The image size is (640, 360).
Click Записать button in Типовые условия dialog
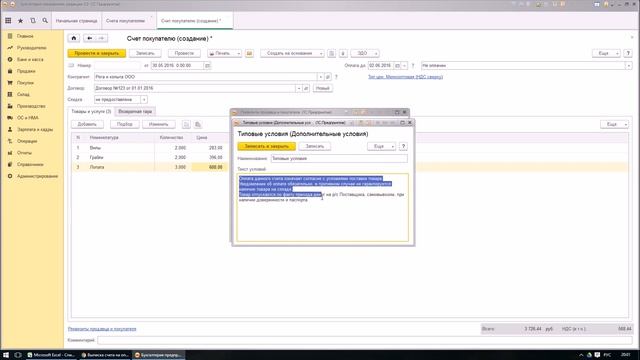click(315, 146)
